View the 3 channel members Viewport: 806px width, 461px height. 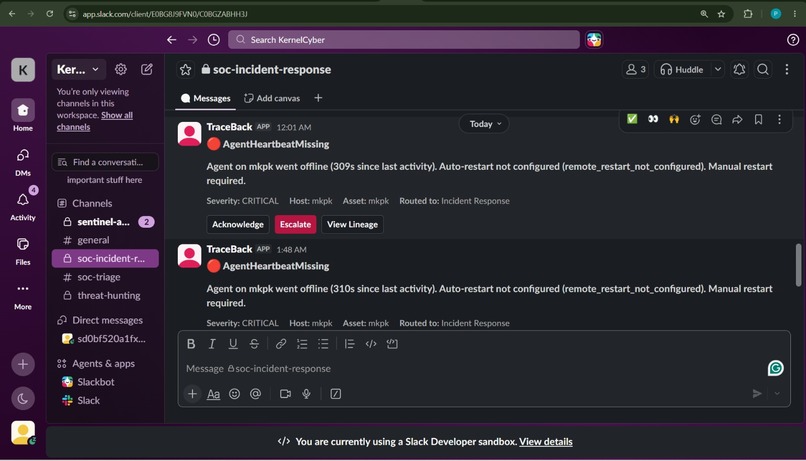click(635, 69)
